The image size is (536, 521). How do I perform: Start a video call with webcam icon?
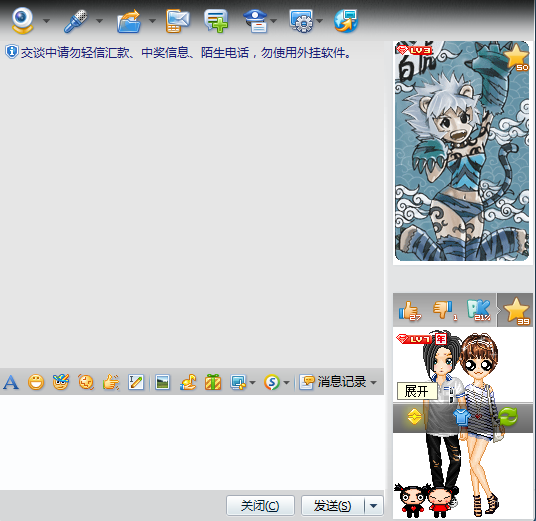23,21
